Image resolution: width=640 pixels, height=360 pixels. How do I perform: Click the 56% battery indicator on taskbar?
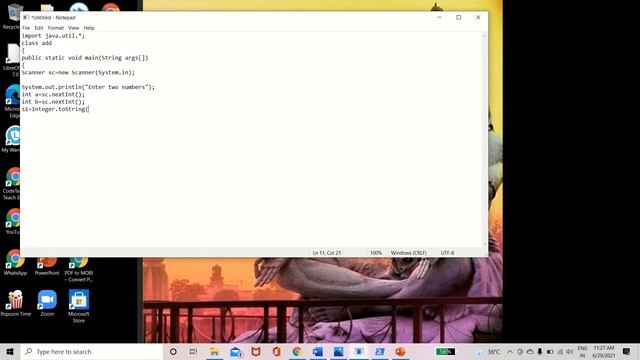(x=445, y=351)
